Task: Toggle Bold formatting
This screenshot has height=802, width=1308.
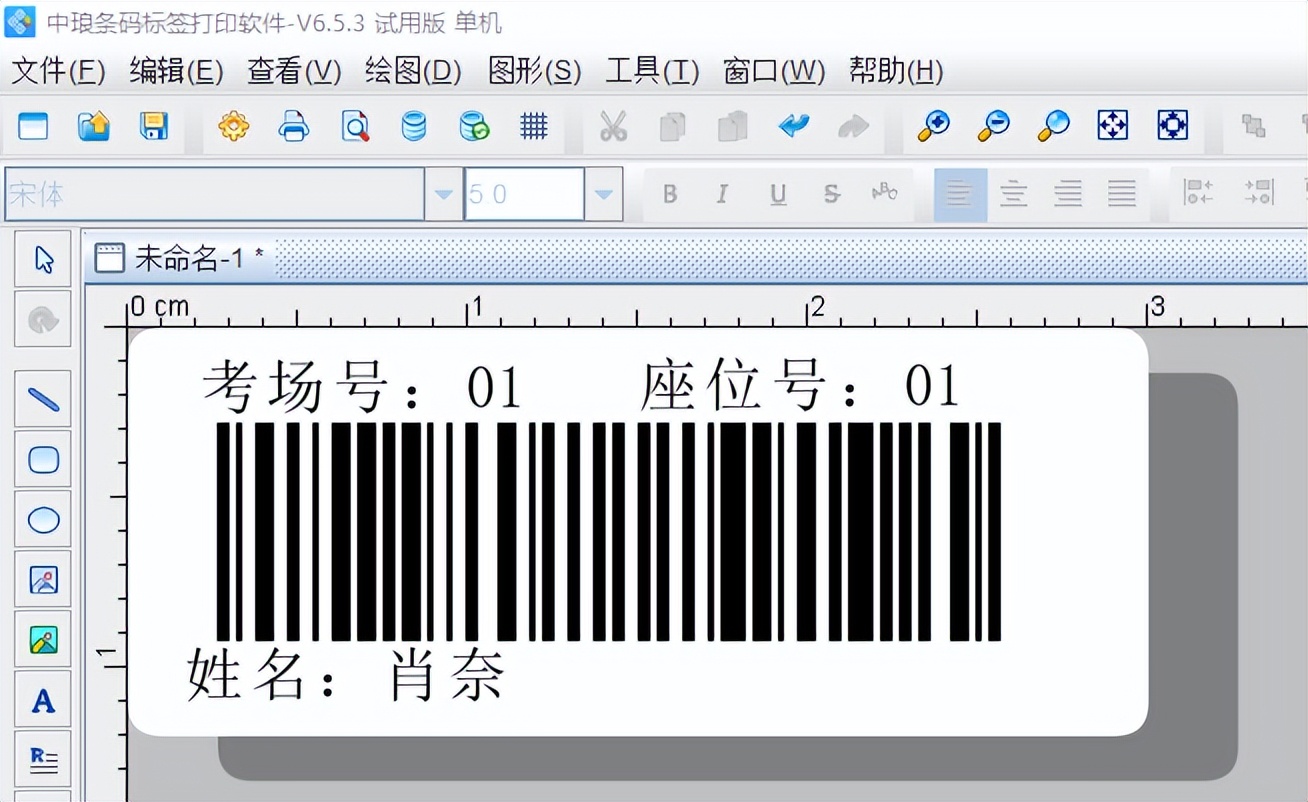Action: tap(670, 194)
